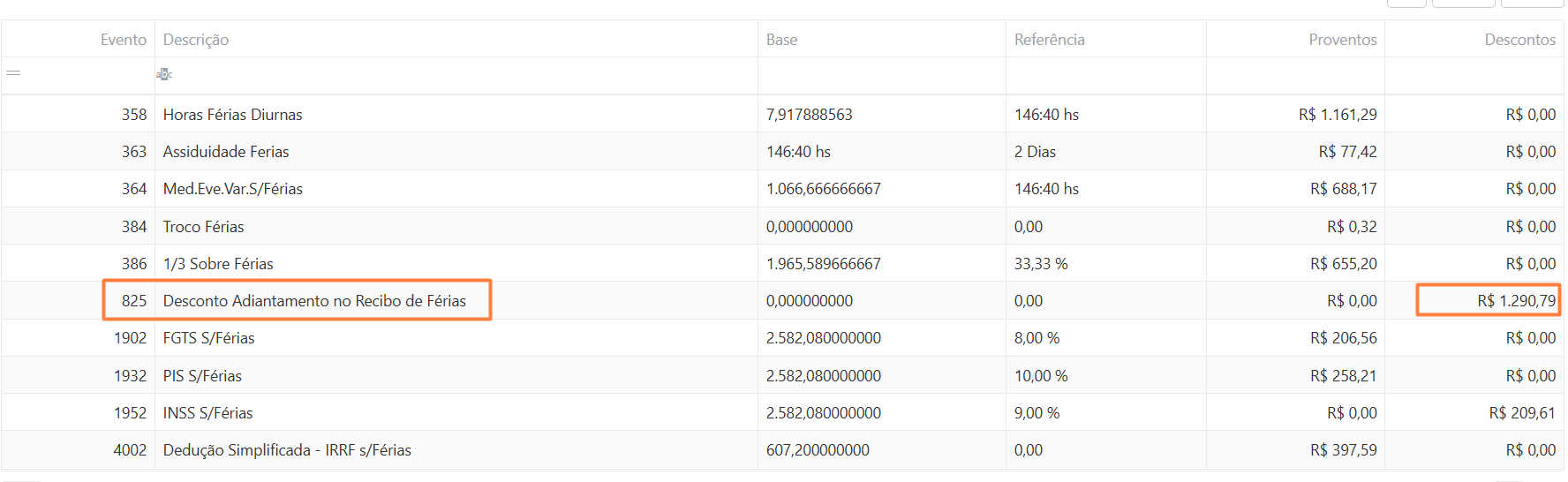Focus the Referência filter input
Image resolution: width=1568 pixels, height=482 pixels.
click(x=1104, y=75)
